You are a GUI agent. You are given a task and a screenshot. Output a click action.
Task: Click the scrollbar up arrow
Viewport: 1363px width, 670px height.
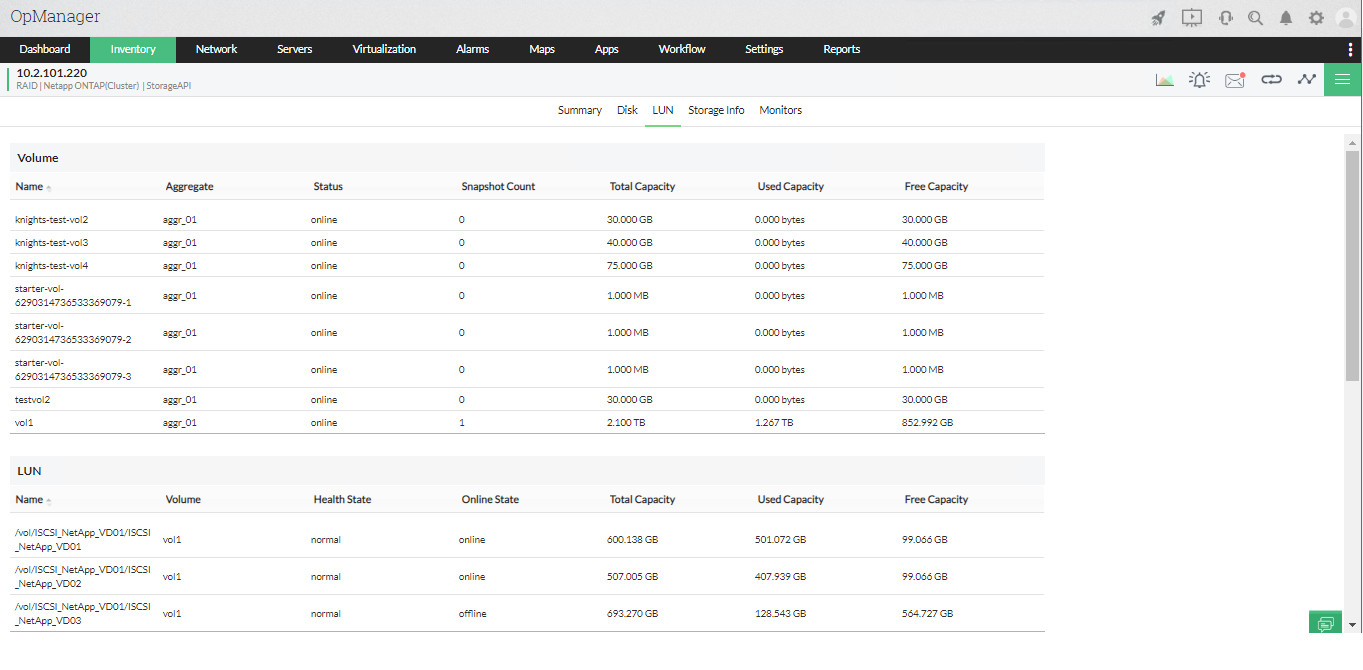(x=1352, y=143)
